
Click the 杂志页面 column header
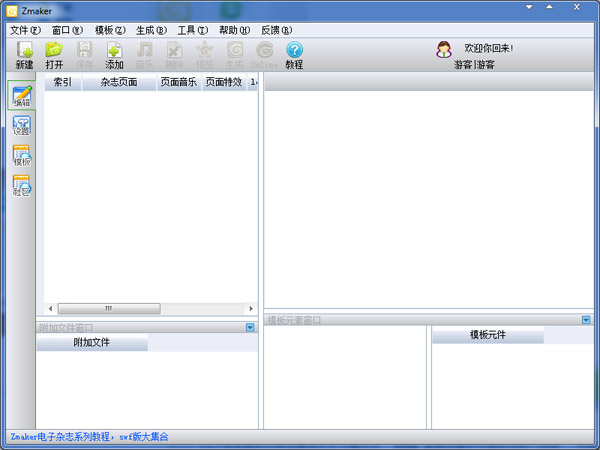pos(119,82)
